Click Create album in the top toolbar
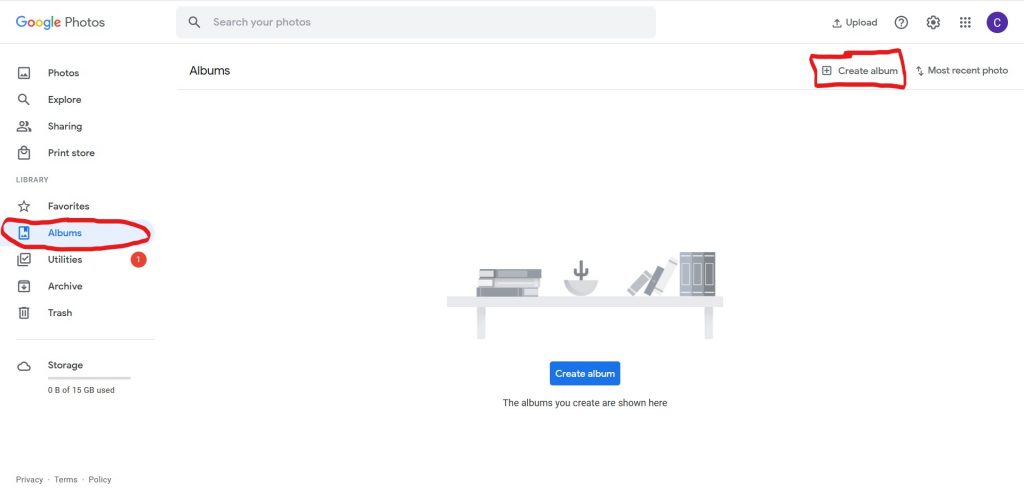1024x500 pixels. tap(859, 70)
